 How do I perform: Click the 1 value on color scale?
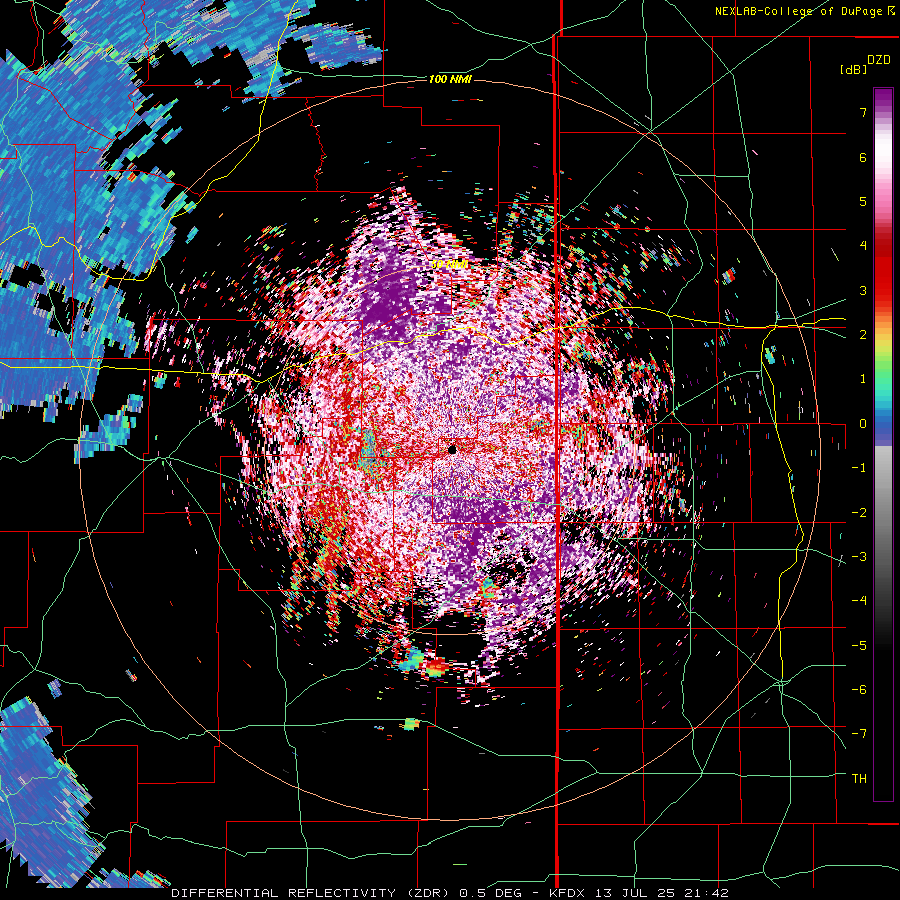pyautogui.click(x=863, y=379)
